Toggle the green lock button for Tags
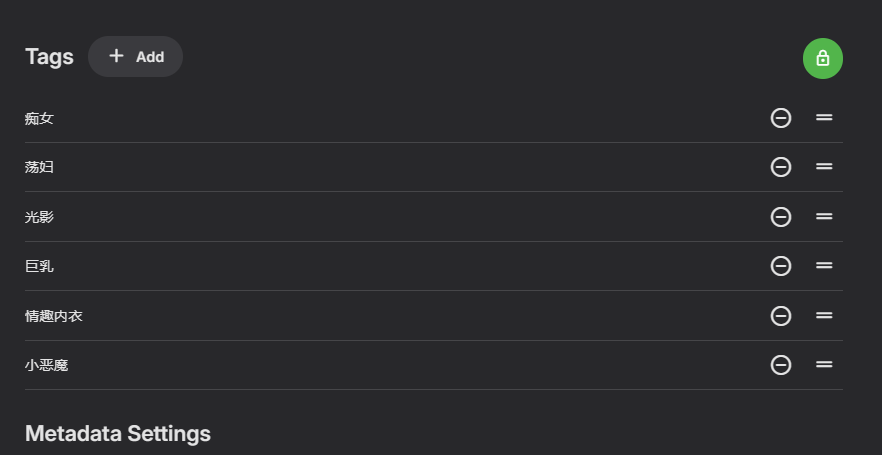Viewport: 882px width, 455px height. pyautogui.click(x=822, y=58)
